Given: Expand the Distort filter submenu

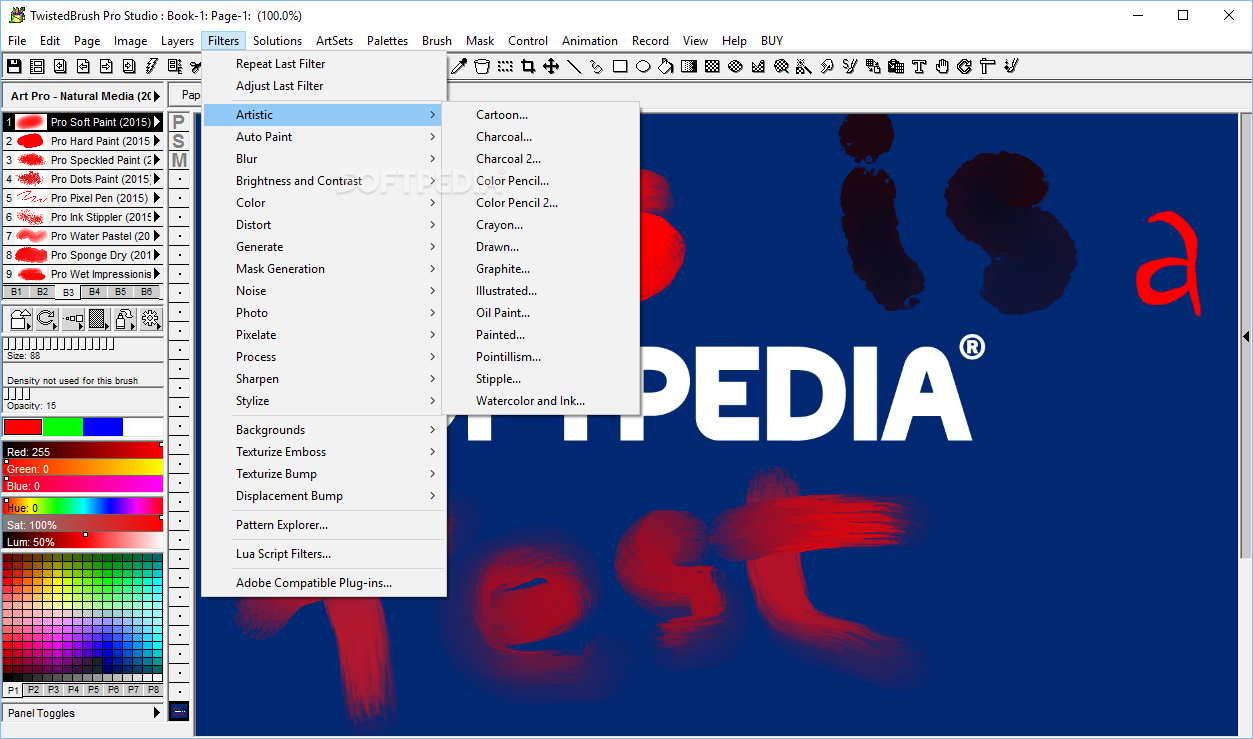Looking at the screenshot, I should 323,225.
